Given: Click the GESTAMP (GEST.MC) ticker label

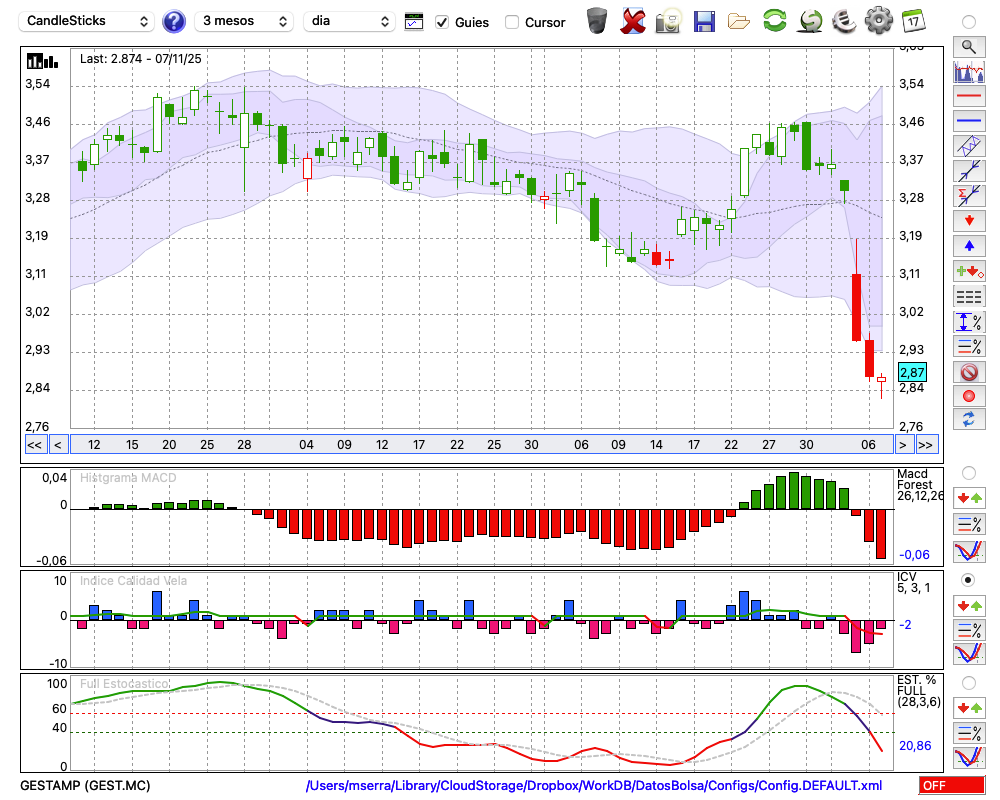Looking at the screenshot, I should click(x=85, y=785).
